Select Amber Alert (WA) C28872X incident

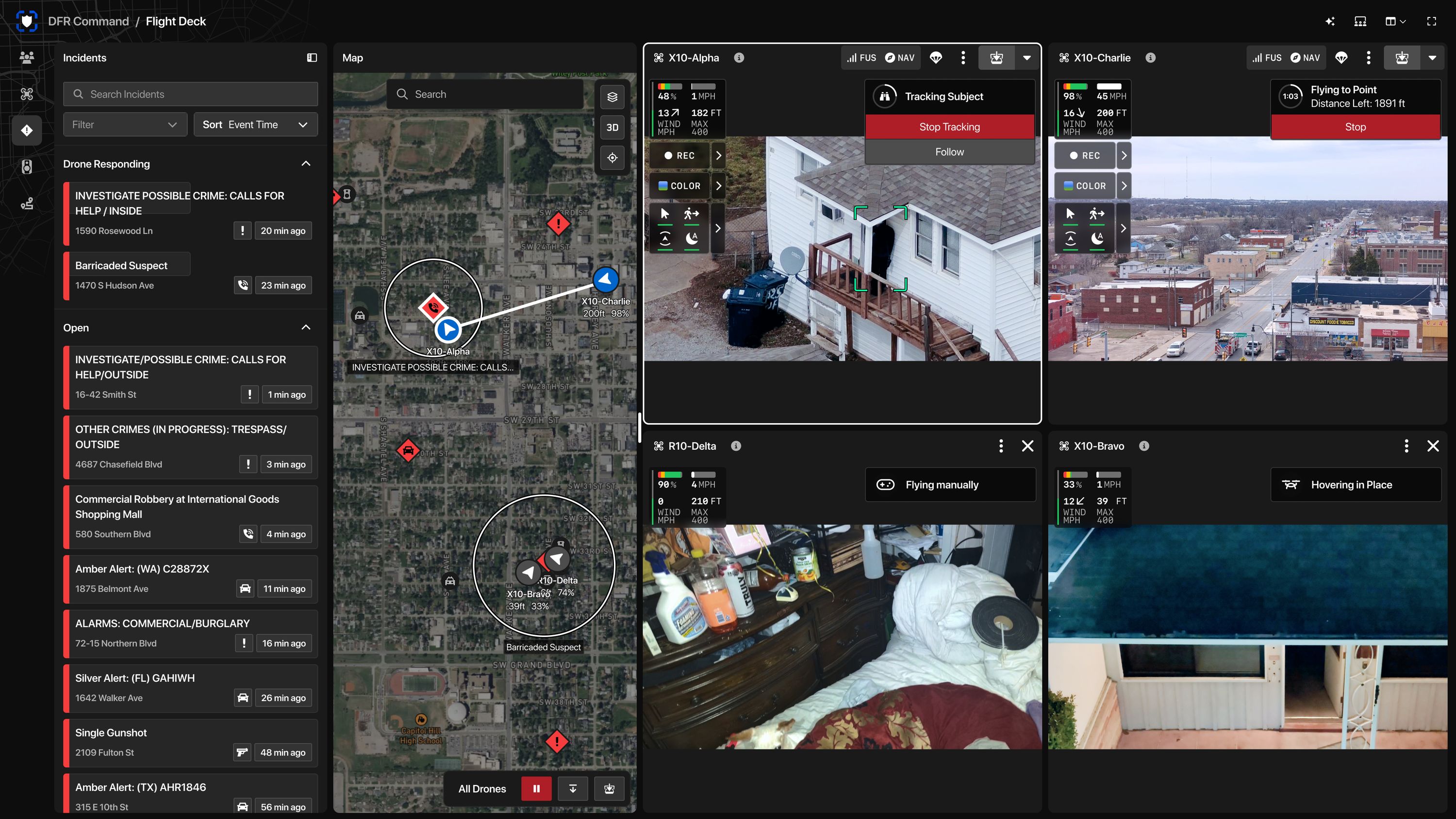[190, 579]
